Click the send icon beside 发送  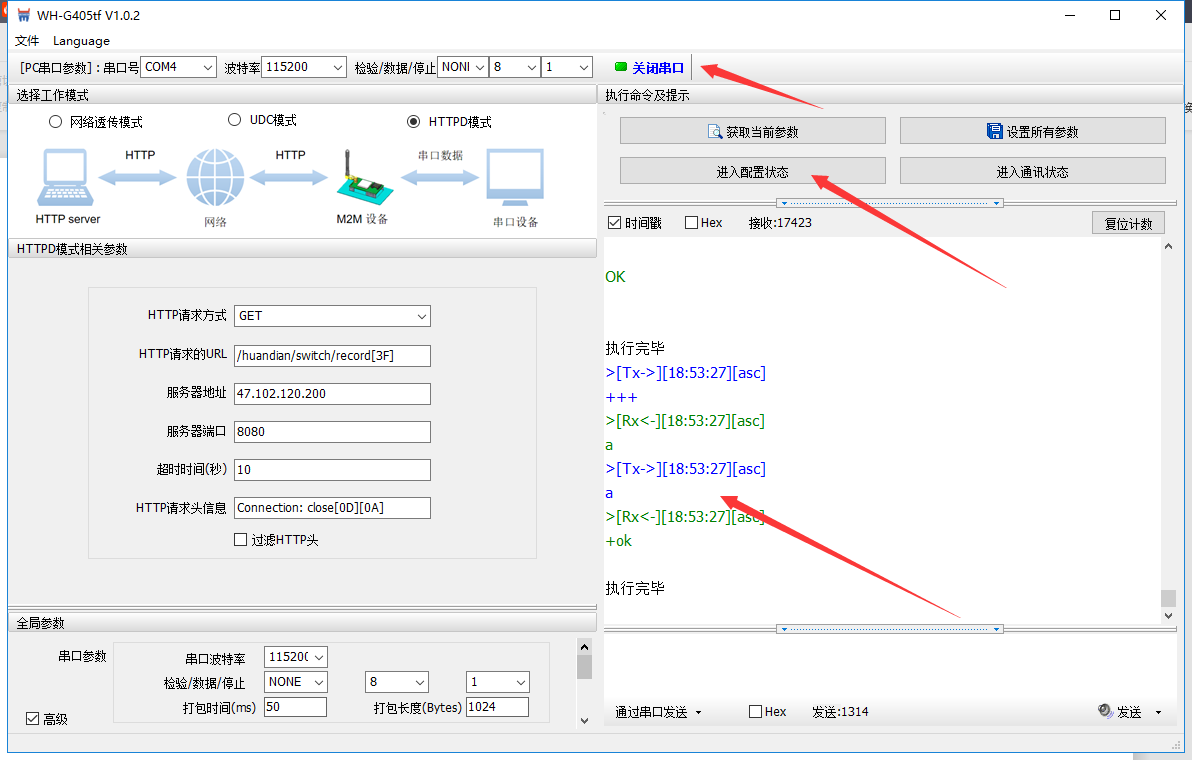[1105, 711]
